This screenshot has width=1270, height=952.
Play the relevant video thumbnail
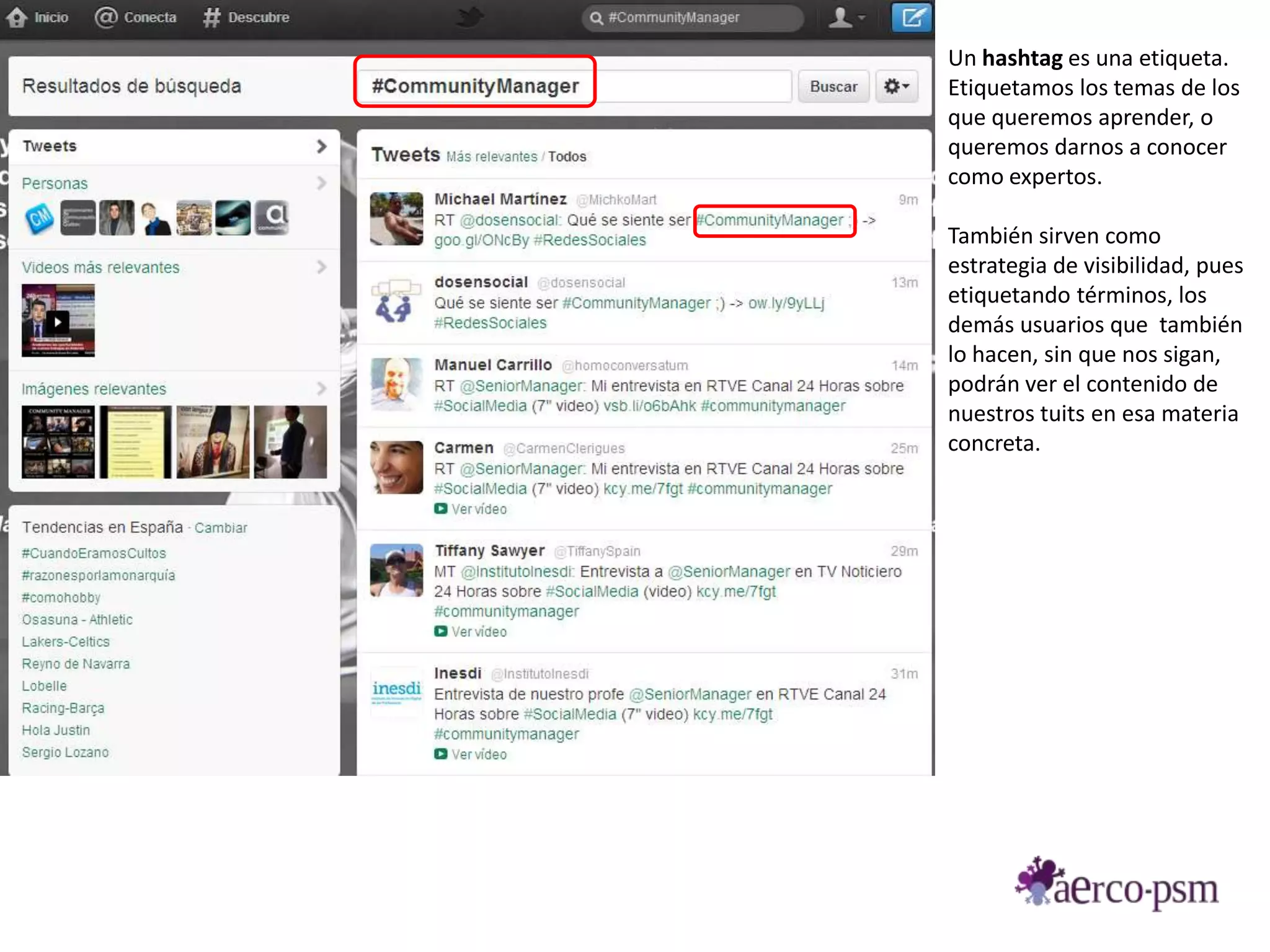pos(58,321)
